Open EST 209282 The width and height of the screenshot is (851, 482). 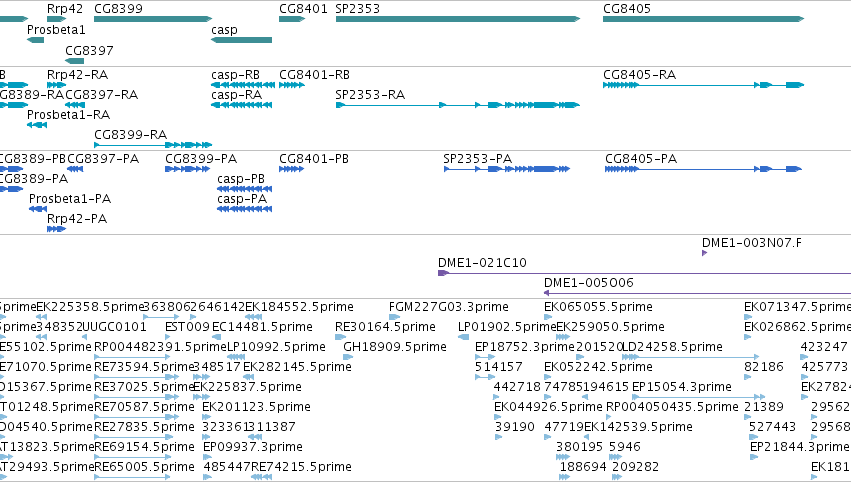635,468
